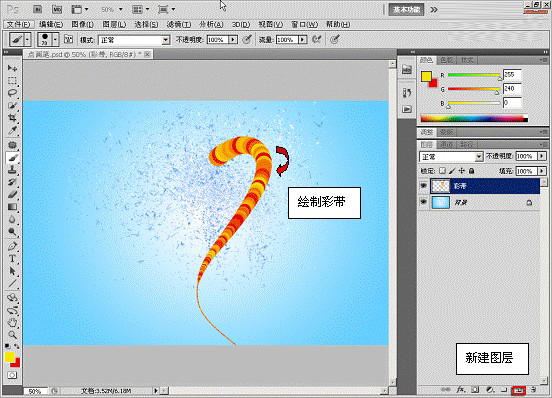This screenshot has height=398, width=552.
Task: Open the tool preset picker arrow
Action: (x=27, y=39)
